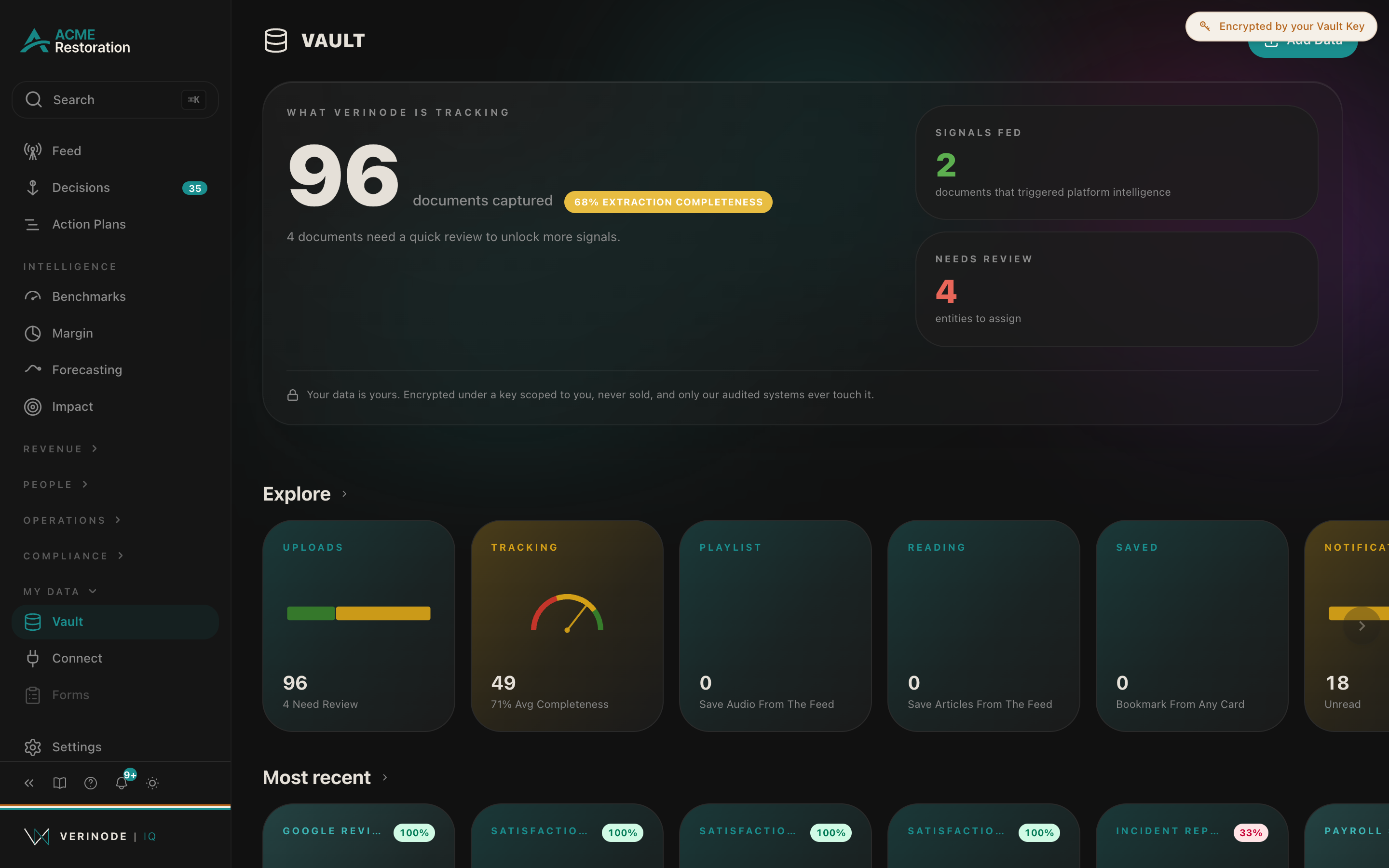Image resolution: width=1389 pixels, height=868 pixels.
Task: Select the Connect plug icon
Action: (33, 658)
